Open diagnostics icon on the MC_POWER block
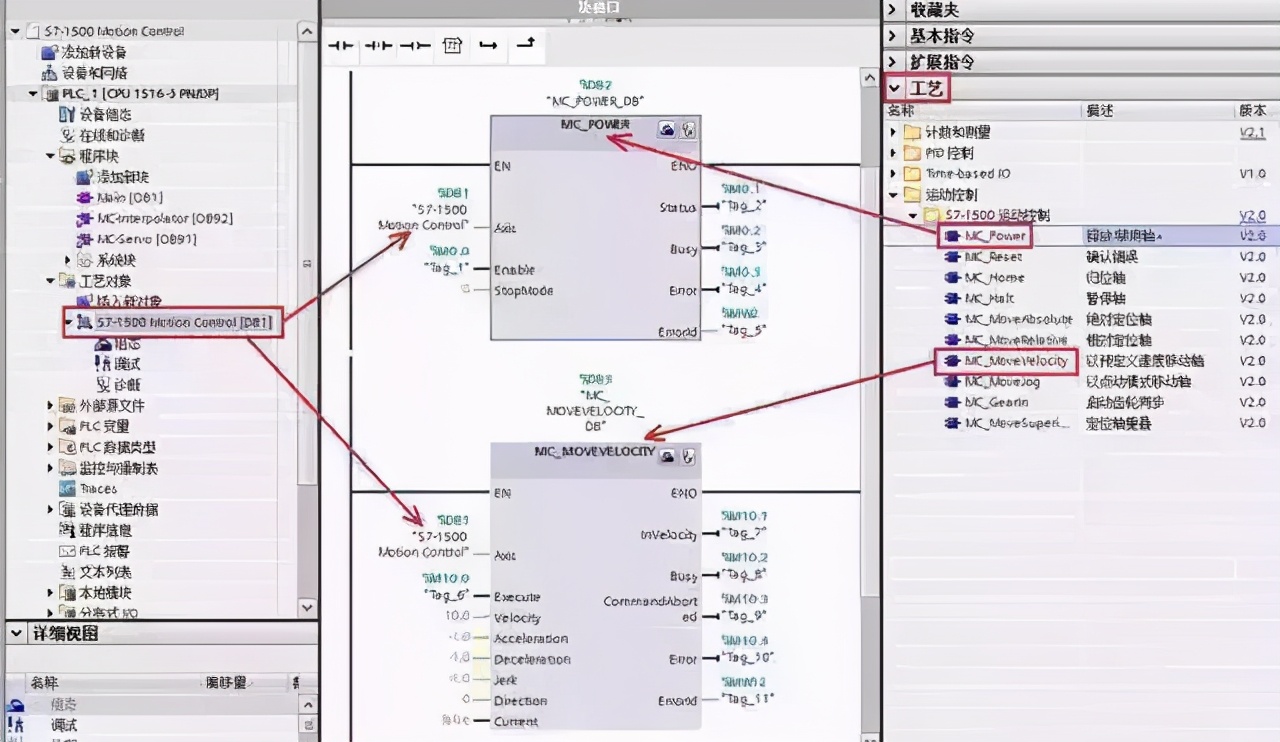 tap(688, 130)
